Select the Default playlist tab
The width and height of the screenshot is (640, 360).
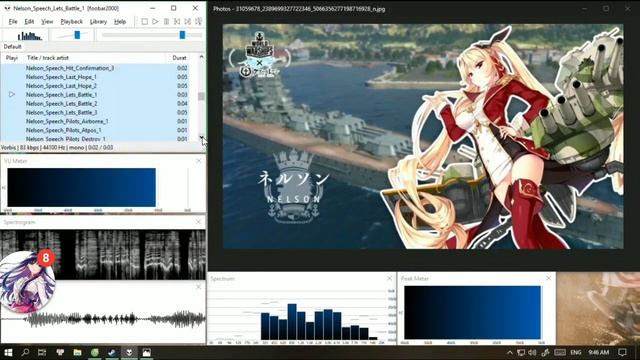[x=12, y=47]
